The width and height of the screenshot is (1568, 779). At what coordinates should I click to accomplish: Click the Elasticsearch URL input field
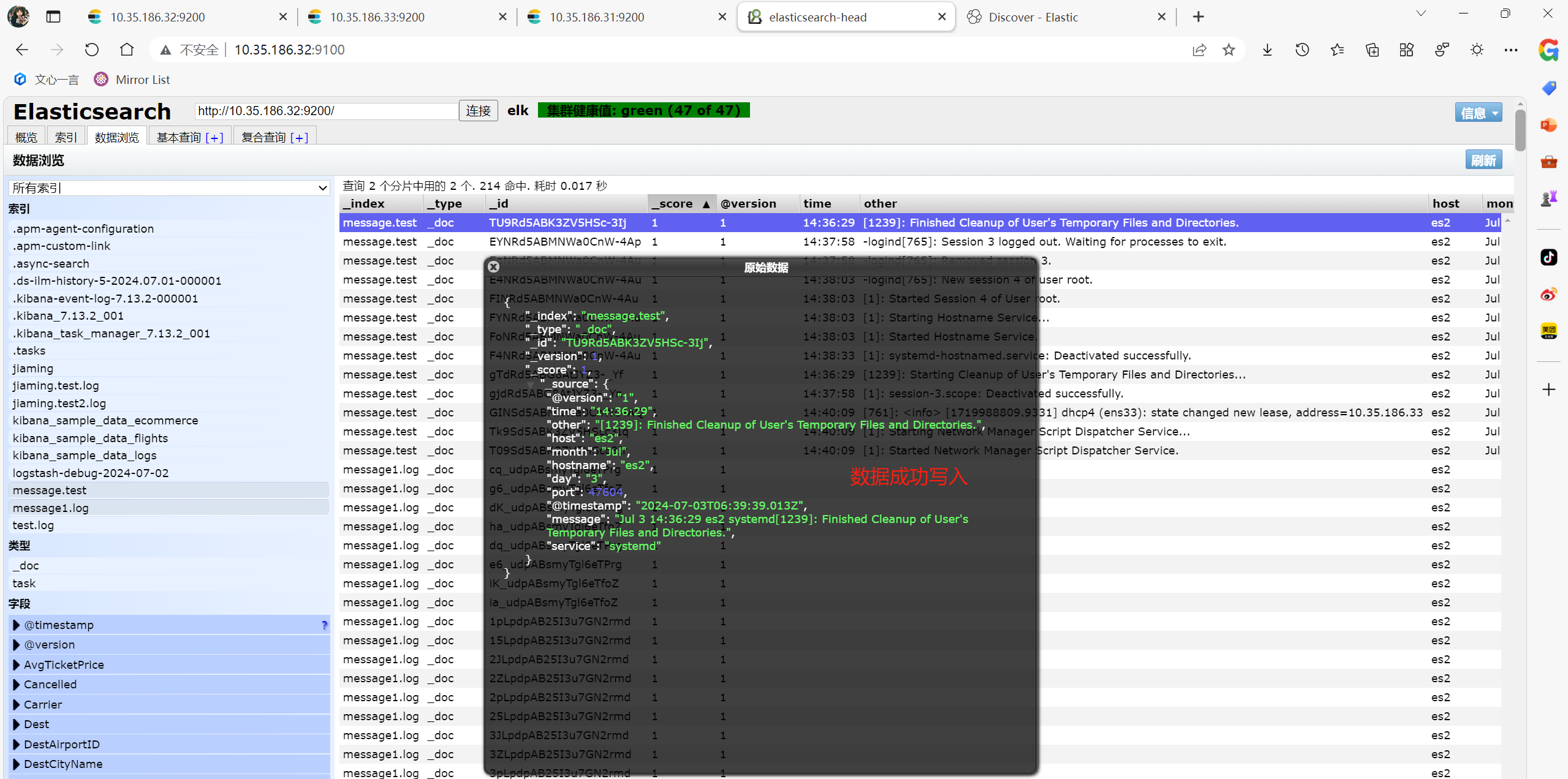click(327, 111)
